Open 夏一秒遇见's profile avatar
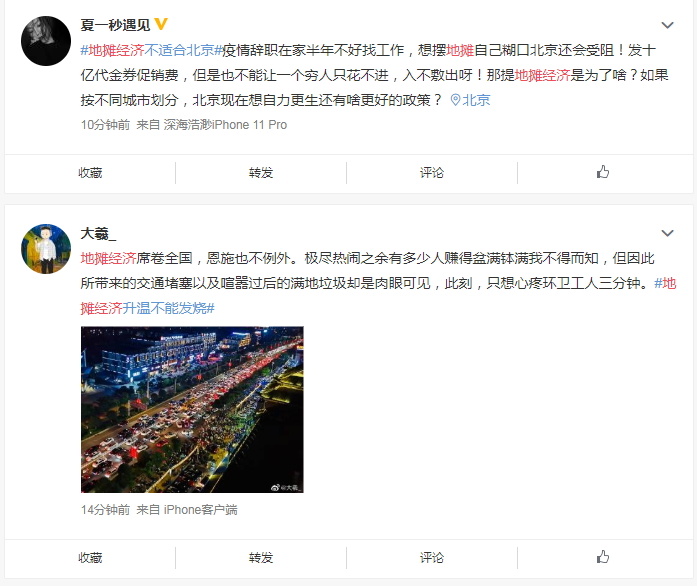This screenshot has height=586, width=697. tap(46, 41)
